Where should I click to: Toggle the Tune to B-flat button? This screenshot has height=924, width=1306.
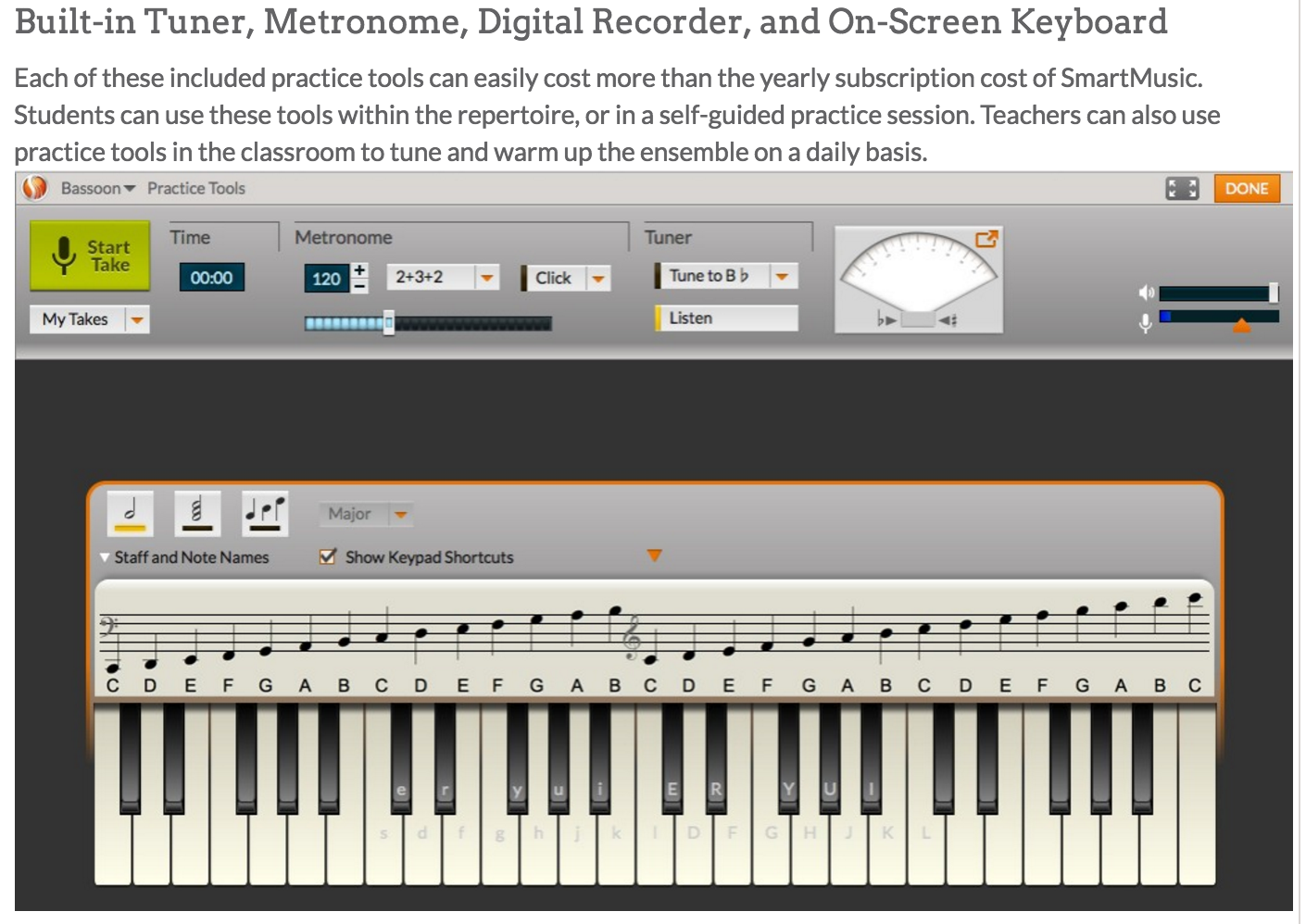711,276
